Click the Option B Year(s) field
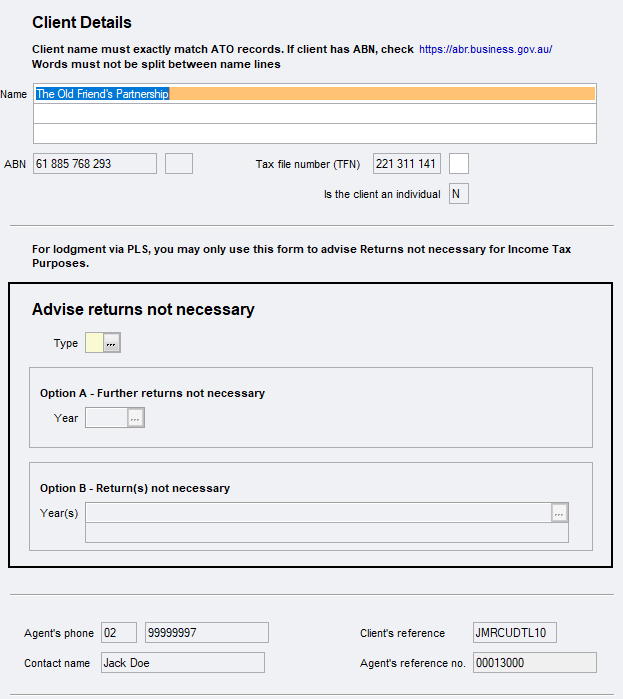 [318, 513]
